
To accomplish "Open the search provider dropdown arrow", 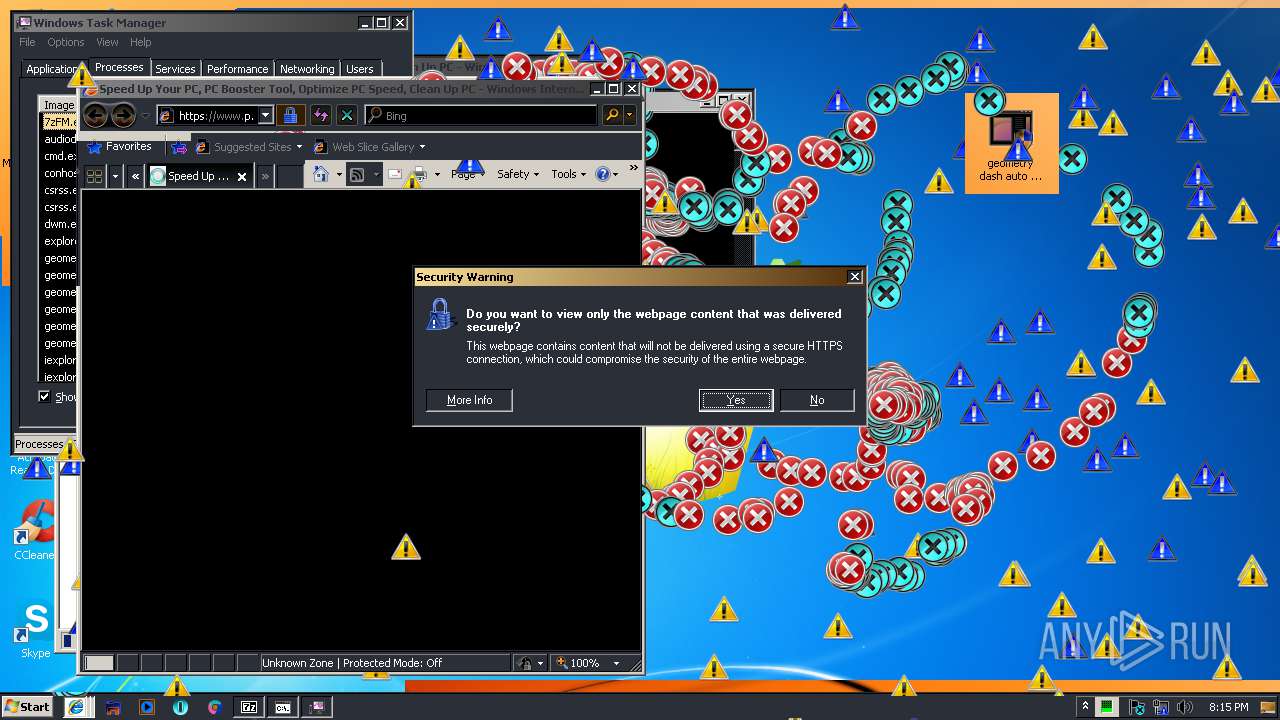I will tap(630, 116).
